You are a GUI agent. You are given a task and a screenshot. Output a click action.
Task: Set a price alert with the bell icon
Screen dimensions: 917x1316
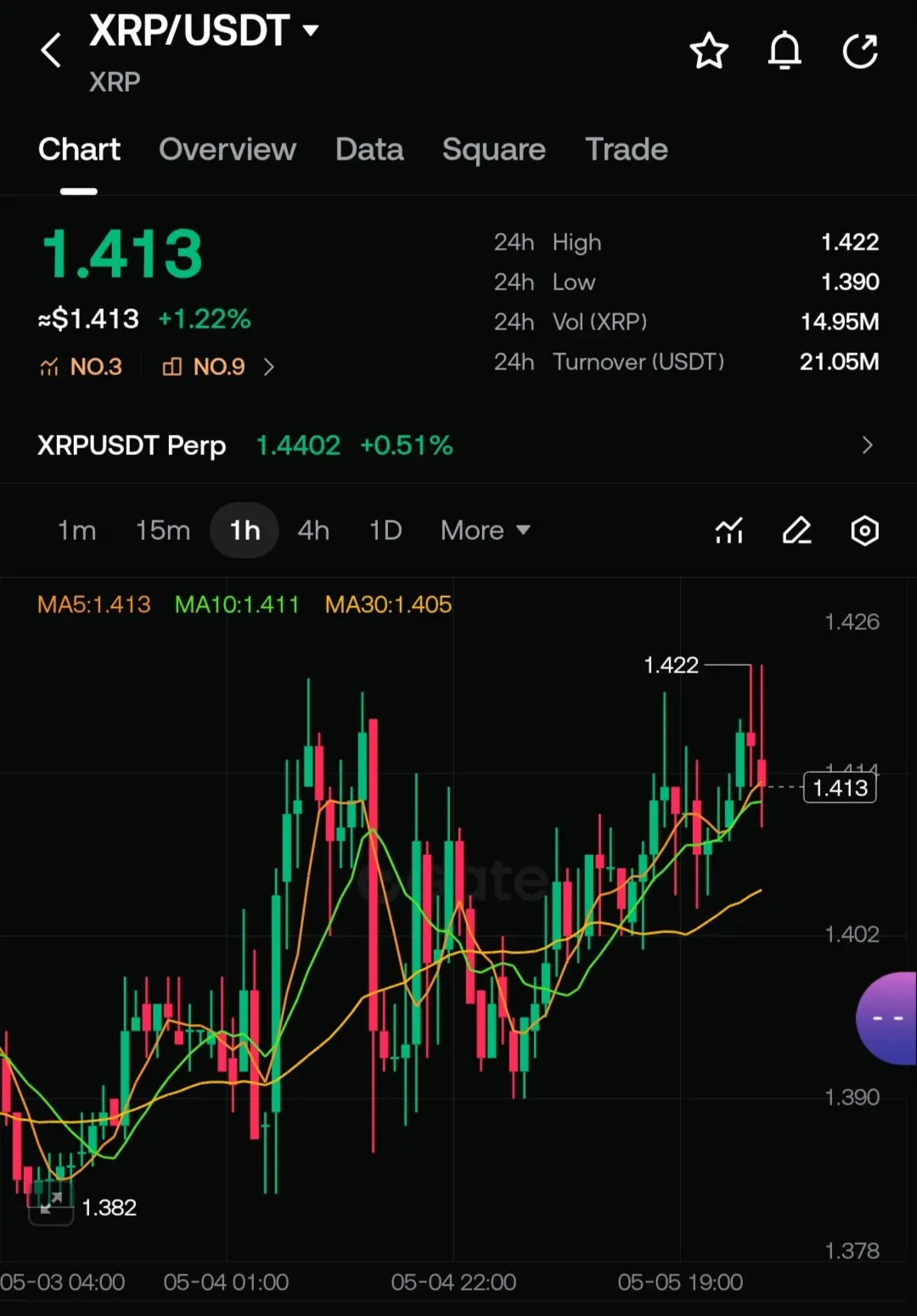click(x=785, y=51)
